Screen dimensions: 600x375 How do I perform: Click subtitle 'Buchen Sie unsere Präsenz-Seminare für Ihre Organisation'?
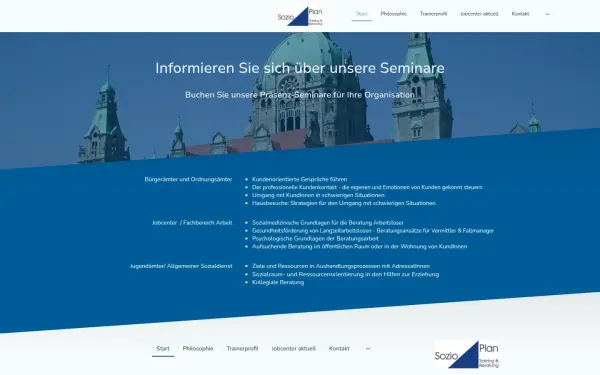point(300,95)
